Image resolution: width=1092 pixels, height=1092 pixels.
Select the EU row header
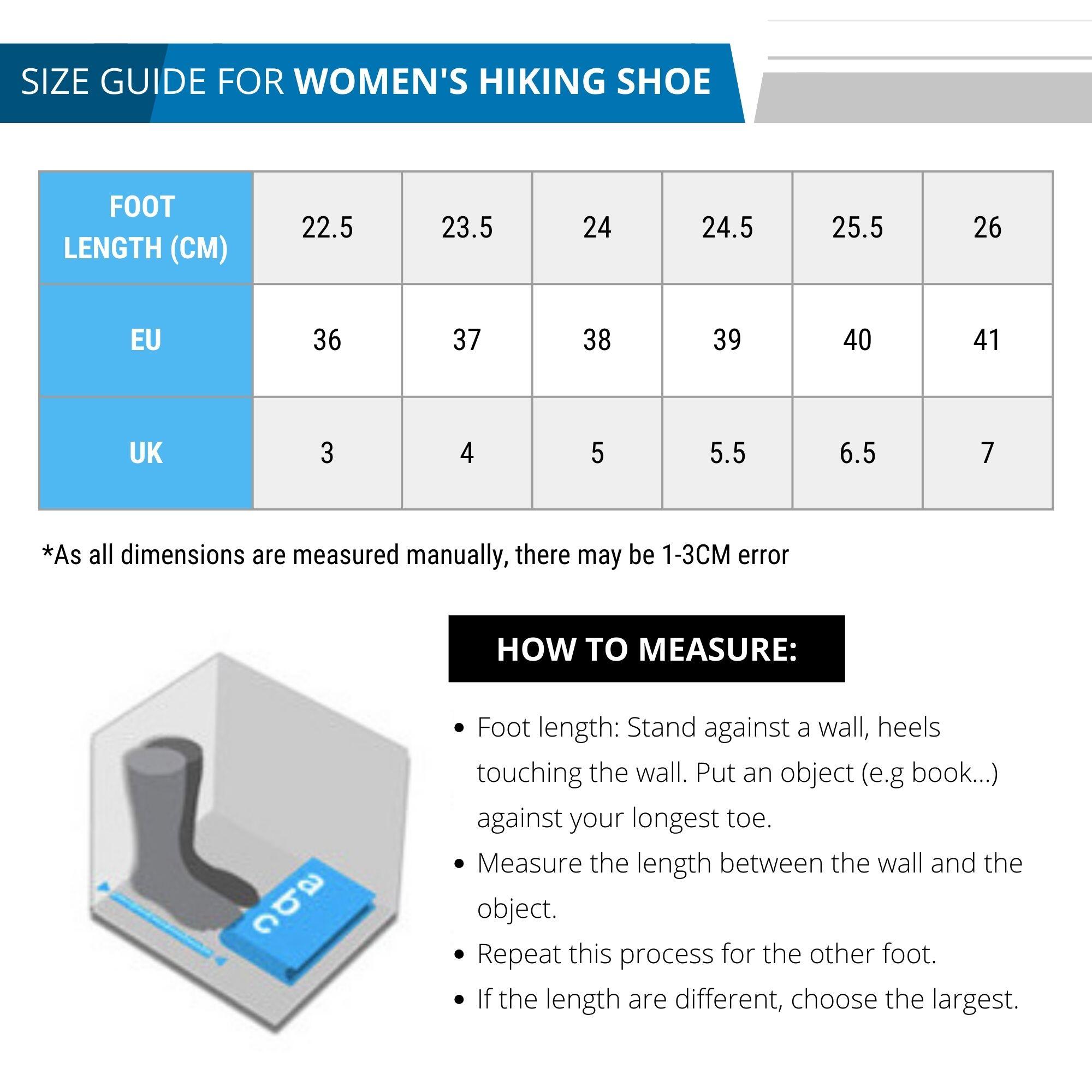tap(146, 340)
